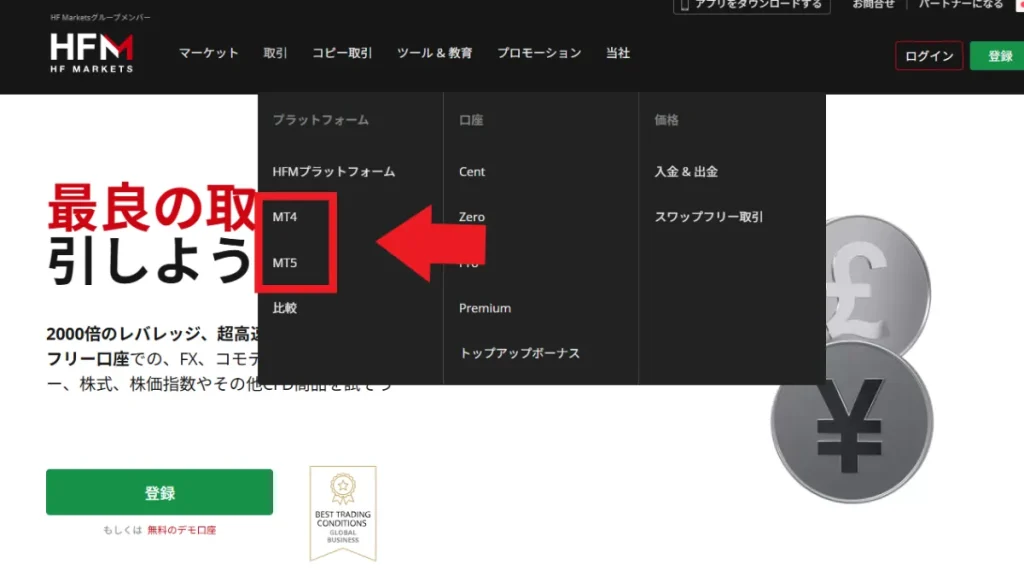This screenshot has width=1024, height=570.
Task: Select HFMプラットフォーム in the dropdown
Action: (x=334, y=172)
